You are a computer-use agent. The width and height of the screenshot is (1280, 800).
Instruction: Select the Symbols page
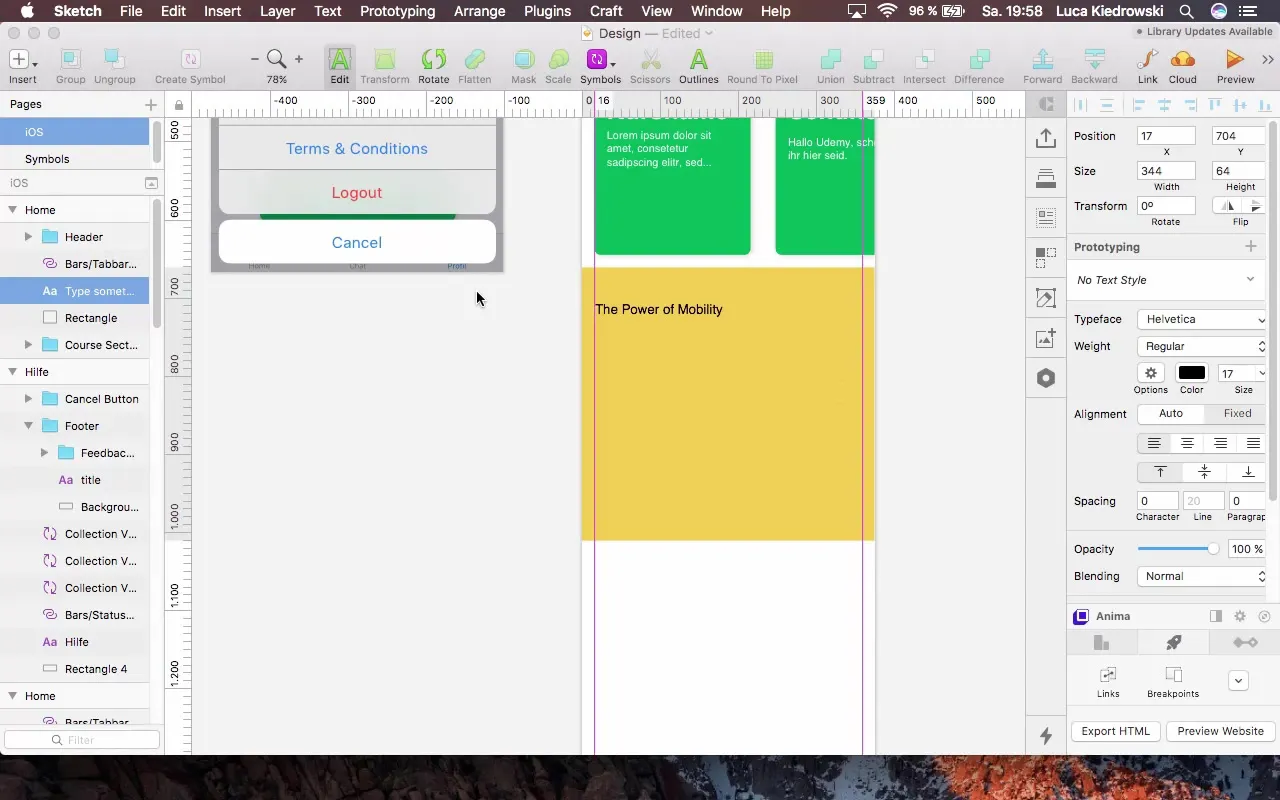[x=75, y=159]
